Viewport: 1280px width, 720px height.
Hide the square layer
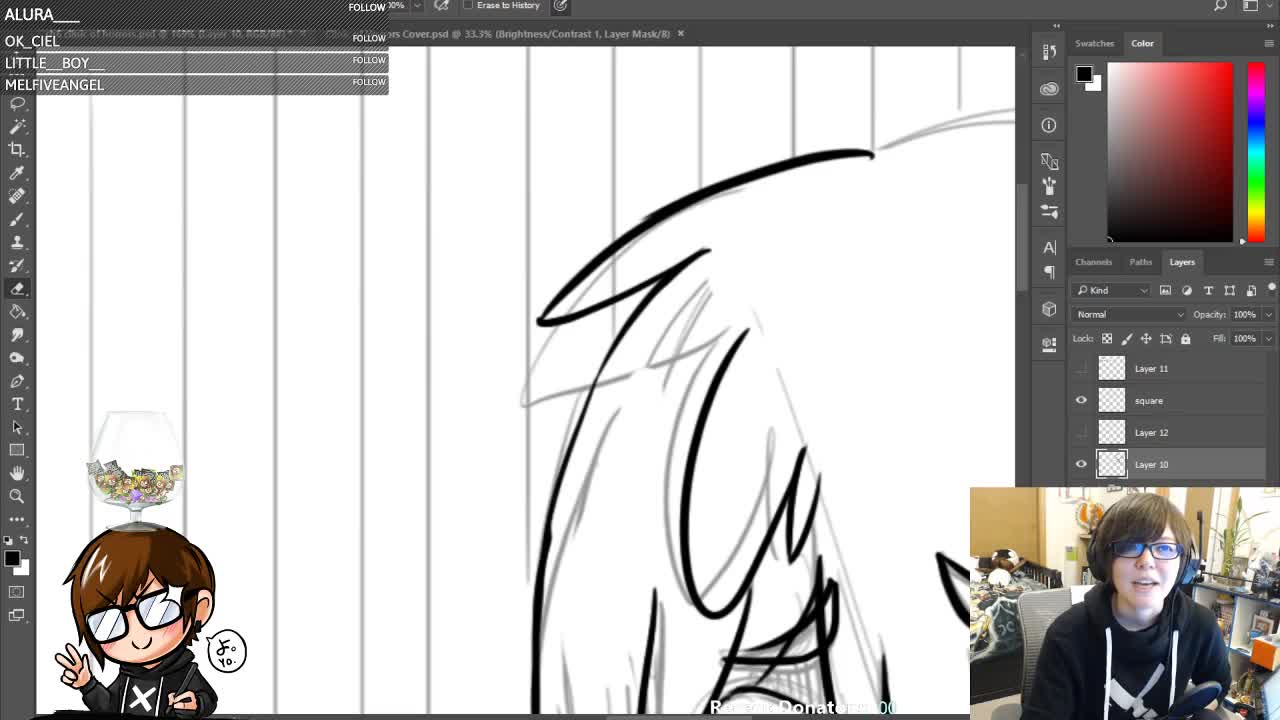[x=1081, y=400]
